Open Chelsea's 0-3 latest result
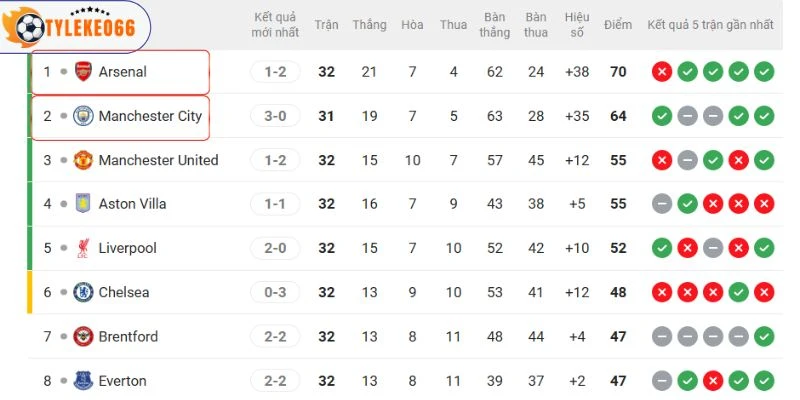The width and height of the screenshot is (800, 400). click(275, 292)
